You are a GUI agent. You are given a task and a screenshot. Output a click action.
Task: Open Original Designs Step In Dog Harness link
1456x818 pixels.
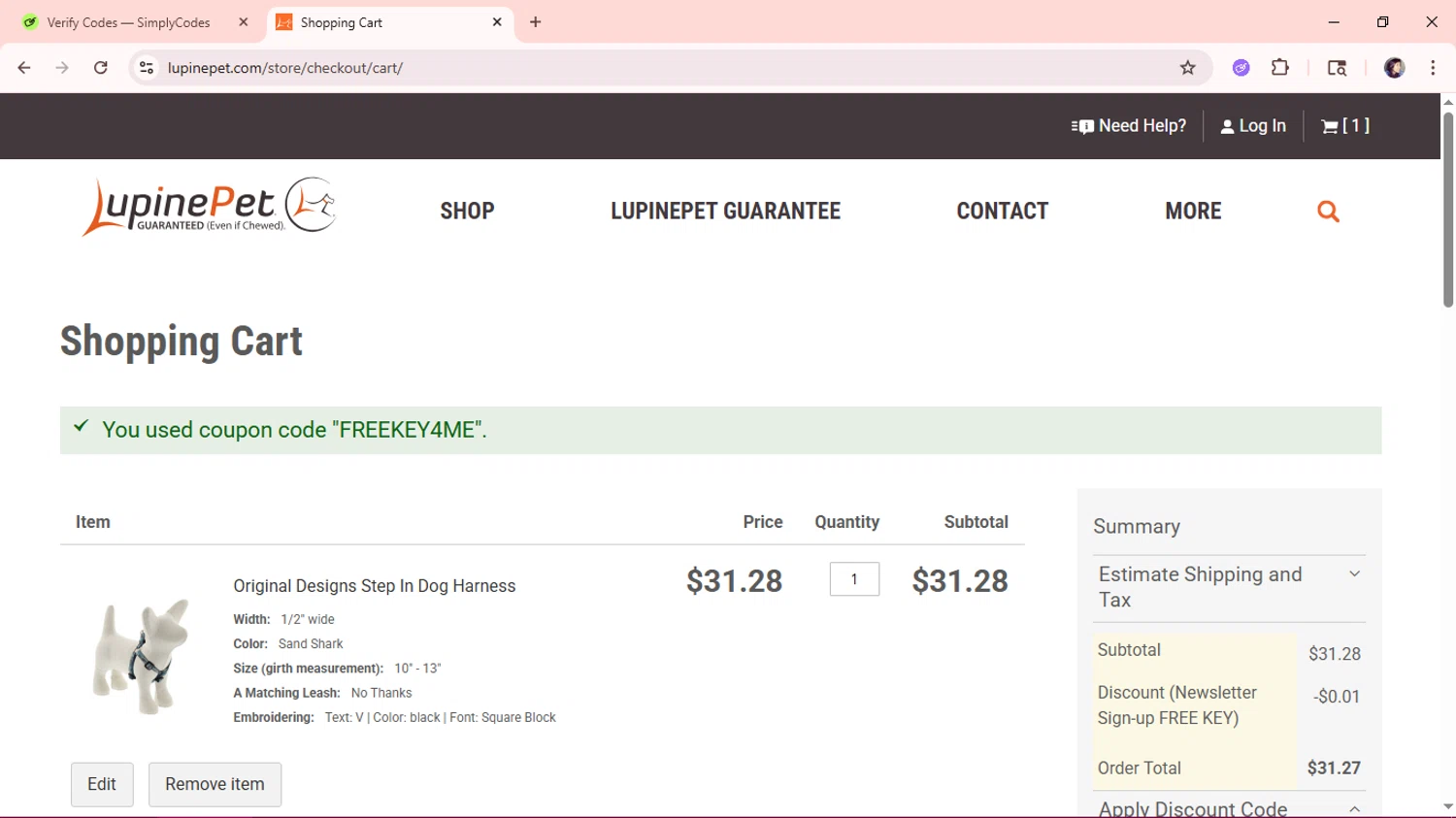tap(374, 586)
